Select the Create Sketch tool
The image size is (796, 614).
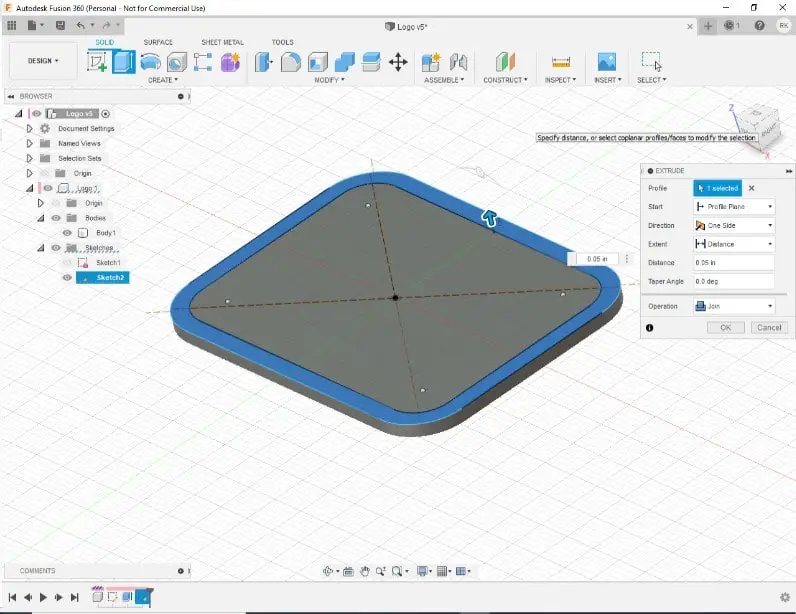tap(97, 62)
